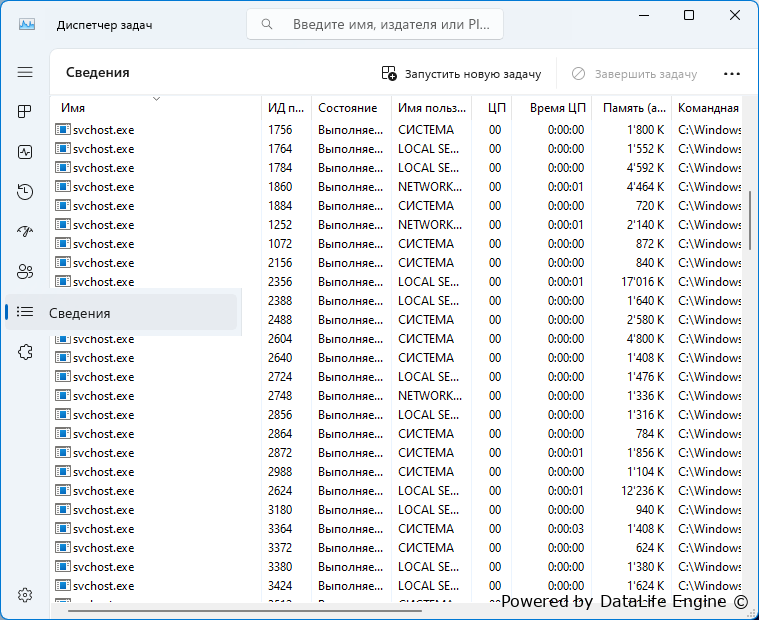Focus the search field for name or PID

pos(375,24)
